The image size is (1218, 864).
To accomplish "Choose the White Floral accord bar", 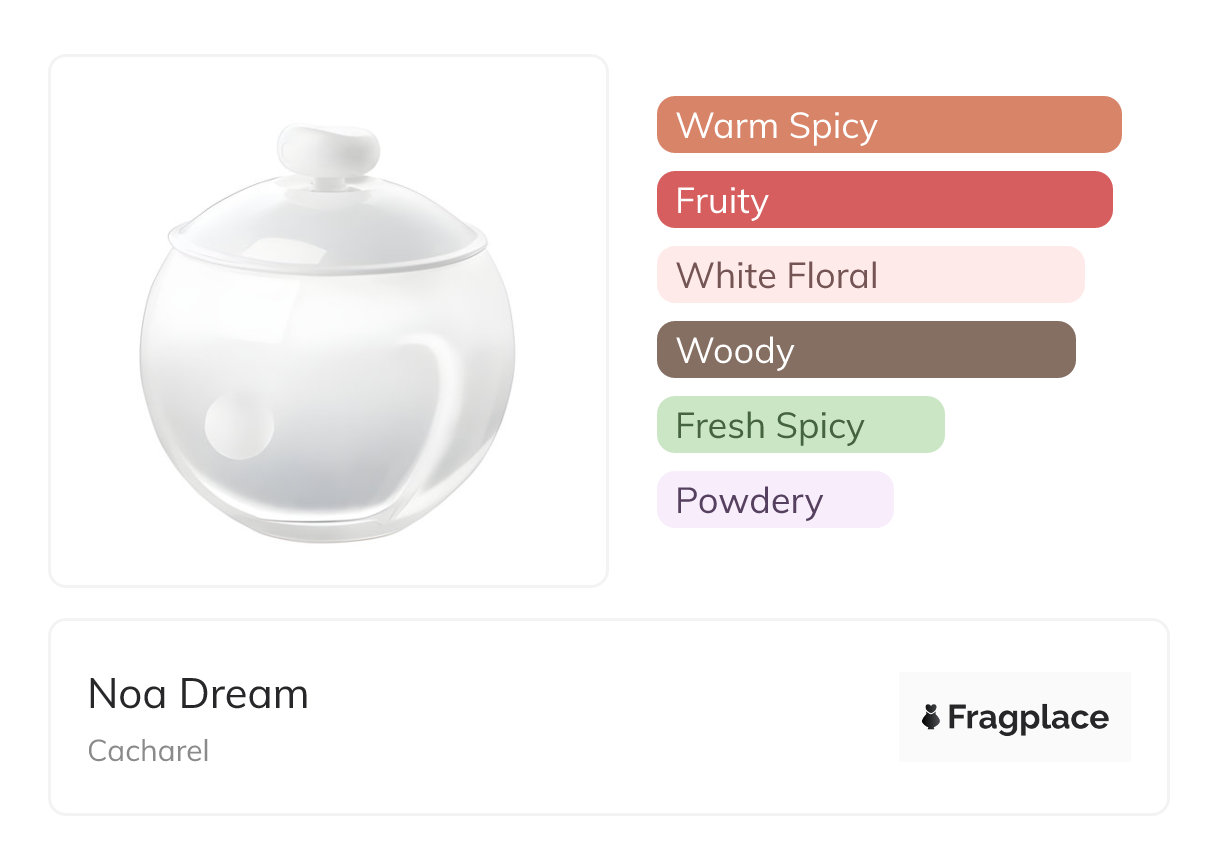I will pos(870,275).
